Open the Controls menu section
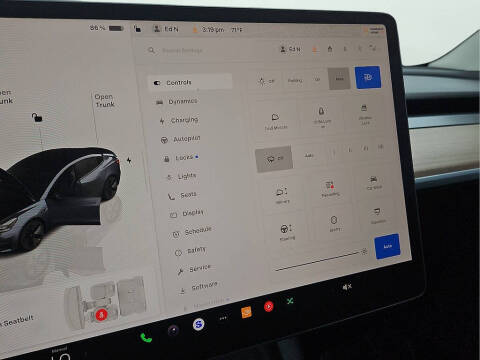 190,82
